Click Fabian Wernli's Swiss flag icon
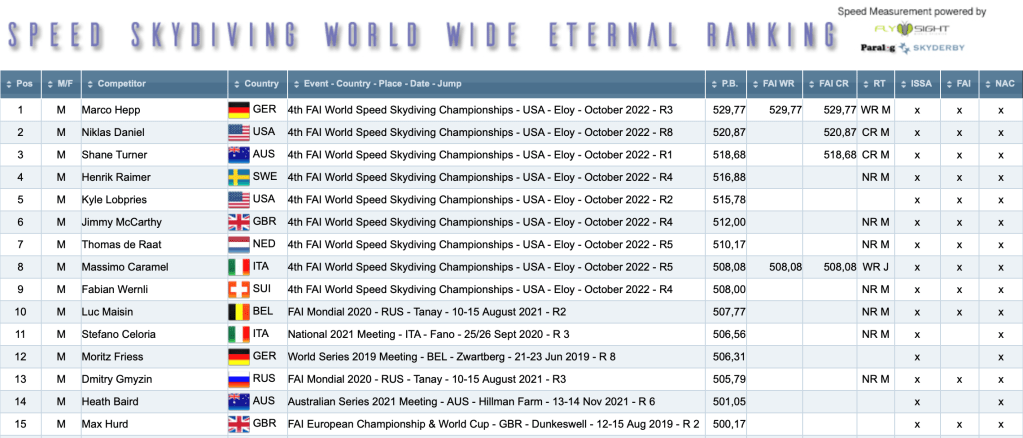This screenshot has width=1023, height=438. coord(239,289)
